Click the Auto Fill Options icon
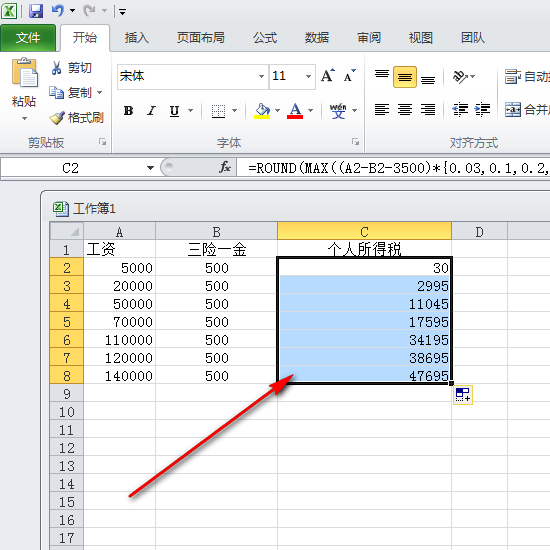Viewport: 550px width, 550px height. (x=463, y=395)
